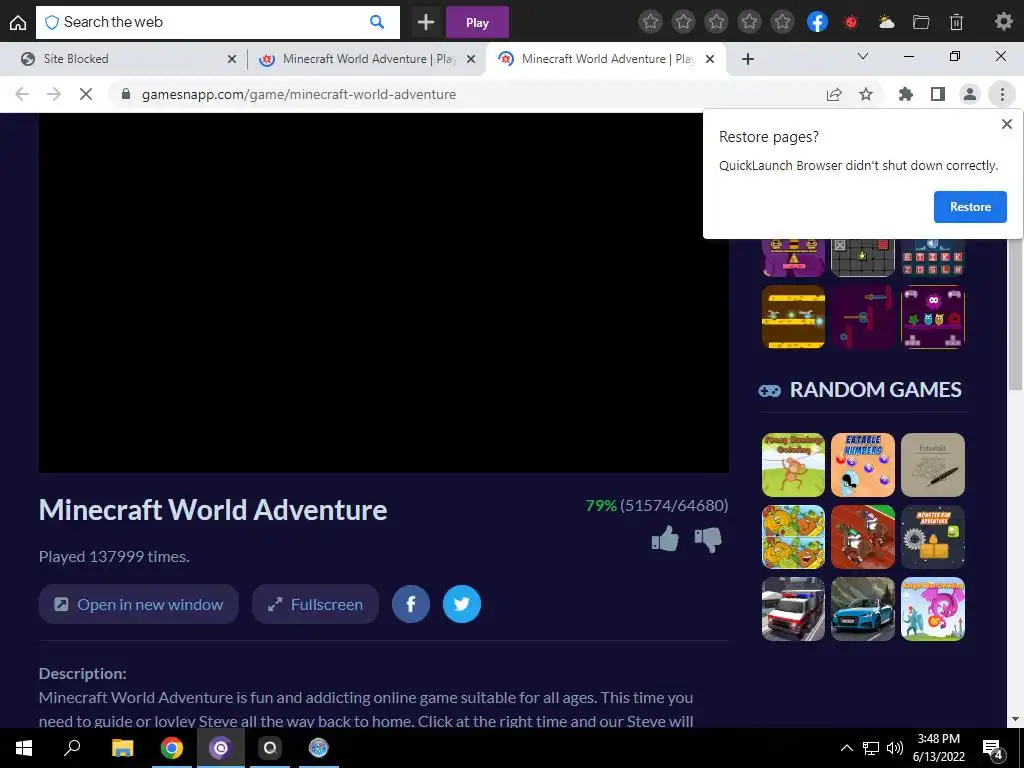This screenshot has height=768, width=1024.
Task: Open the ambulance game thumbnail
Action: [793, 609]
